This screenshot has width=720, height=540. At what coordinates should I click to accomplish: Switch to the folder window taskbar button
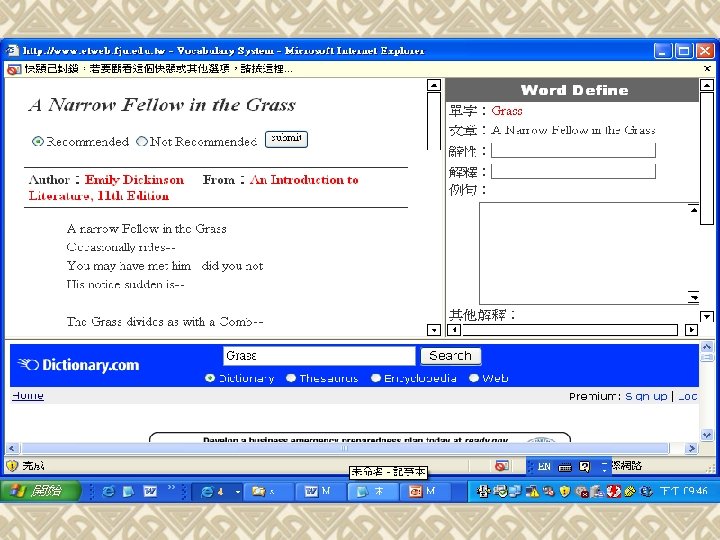[269, 491]
